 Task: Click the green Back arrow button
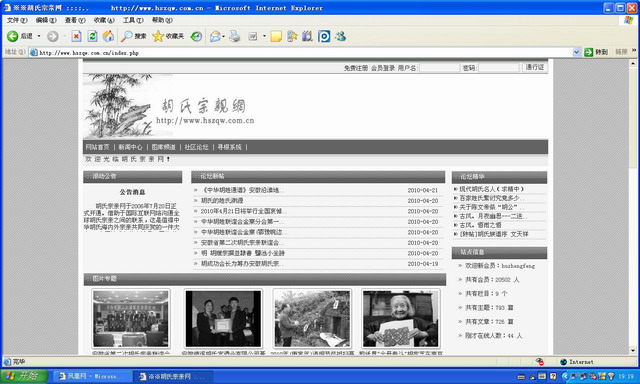[13, 36]
